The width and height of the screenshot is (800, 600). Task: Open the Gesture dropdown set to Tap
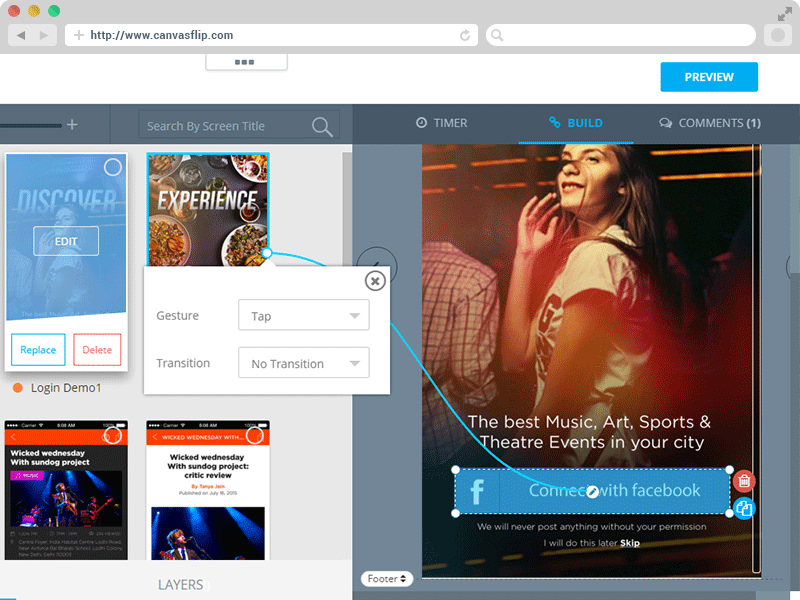[303, 315]
